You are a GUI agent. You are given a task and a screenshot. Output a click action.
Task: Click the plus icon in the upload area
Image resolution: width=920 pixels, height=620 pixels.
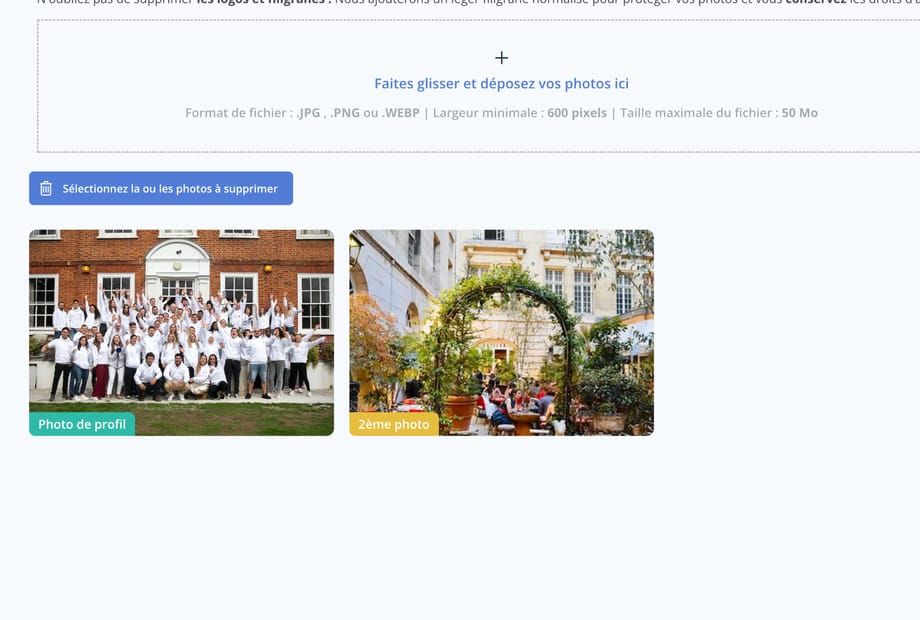(501, 57)
